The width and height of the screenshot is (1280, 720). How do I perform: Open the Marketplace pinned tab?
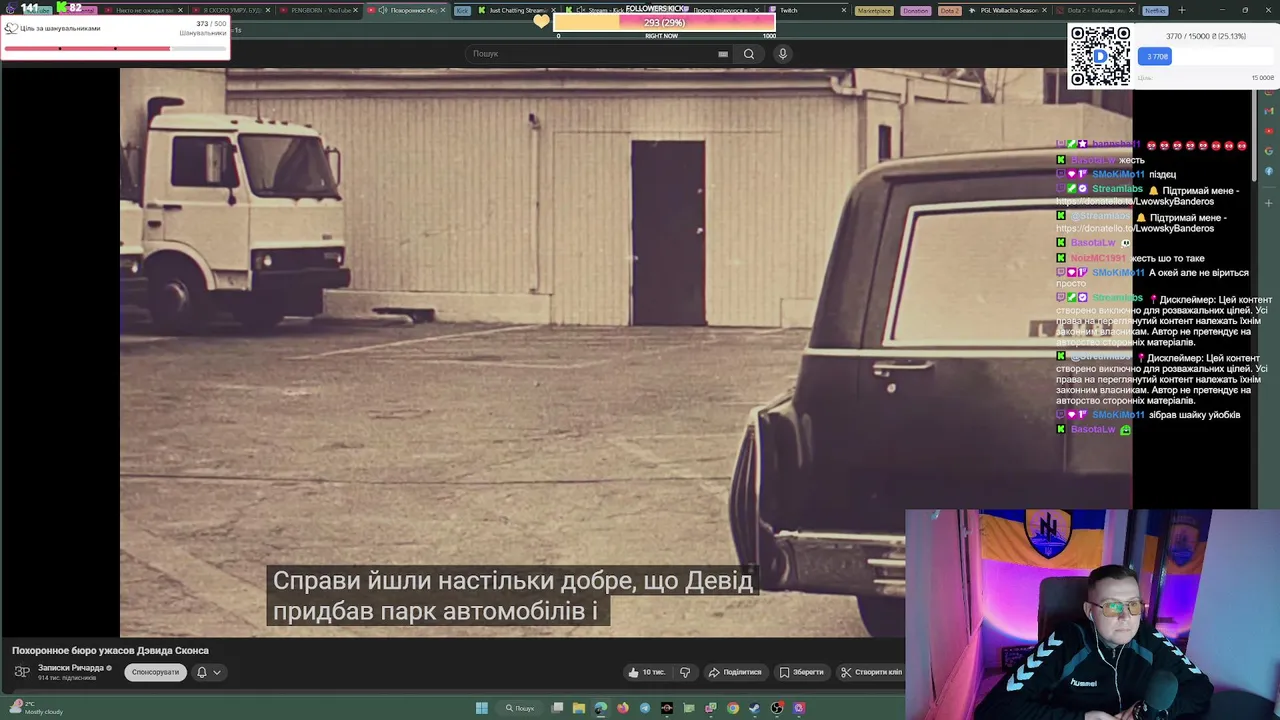pyautogui.click(x=874, y=10)
